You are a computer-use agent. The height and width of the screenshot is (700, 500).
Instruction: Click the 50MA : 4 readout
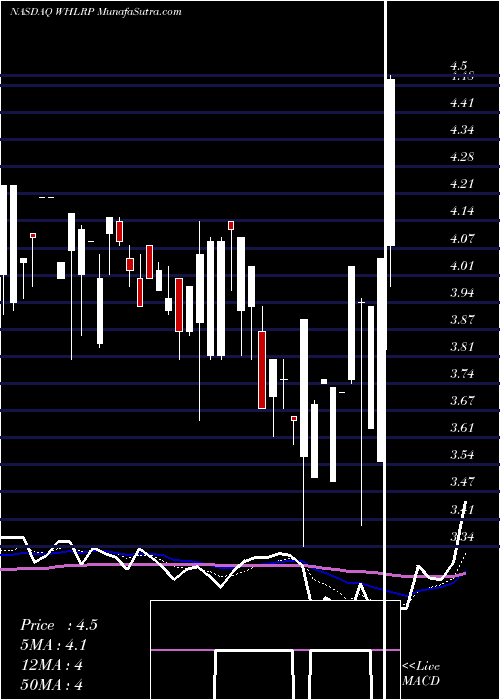click(x=51, y=685)
